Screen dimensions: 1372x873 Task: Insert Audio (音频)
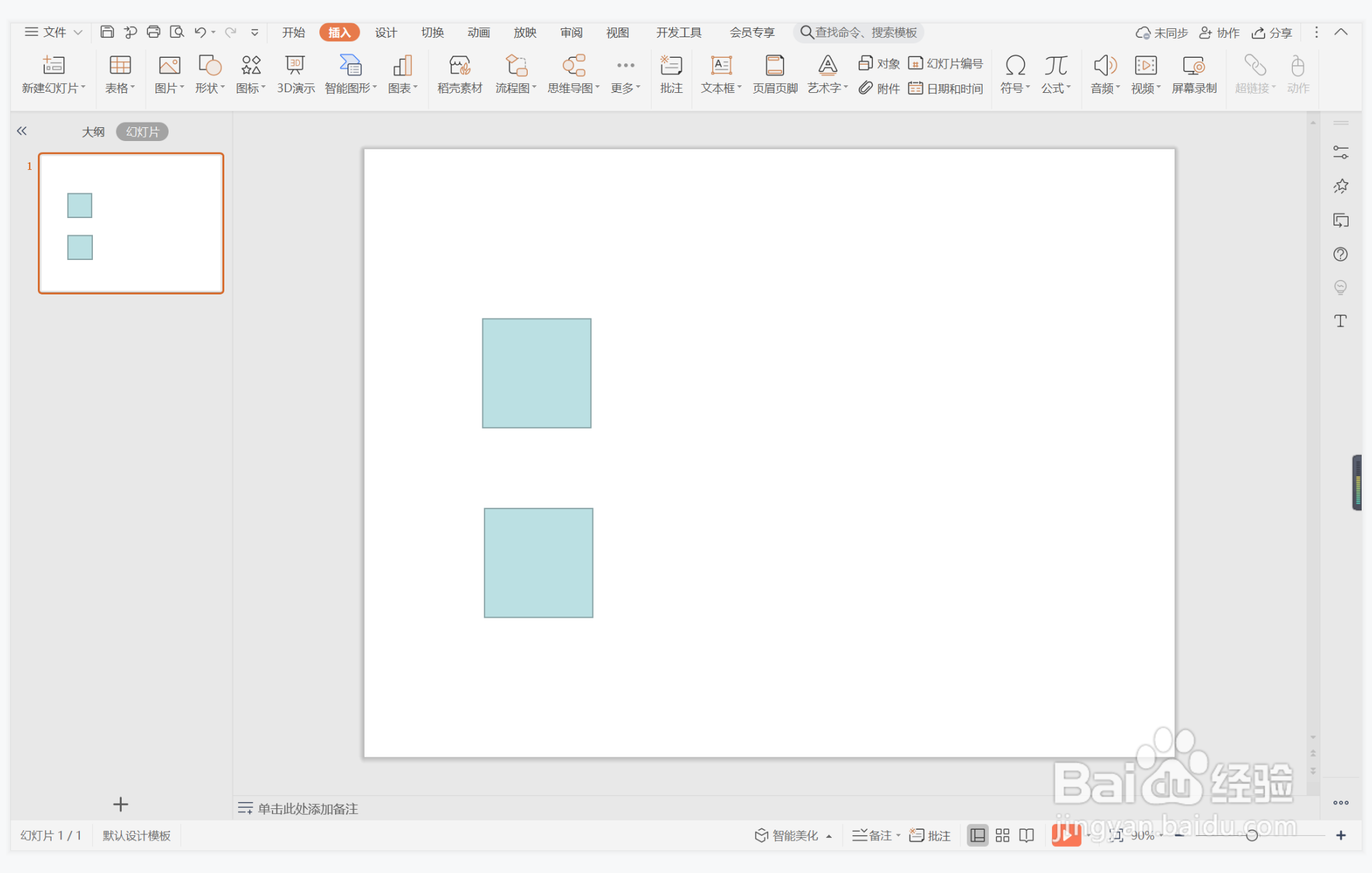1105,74
